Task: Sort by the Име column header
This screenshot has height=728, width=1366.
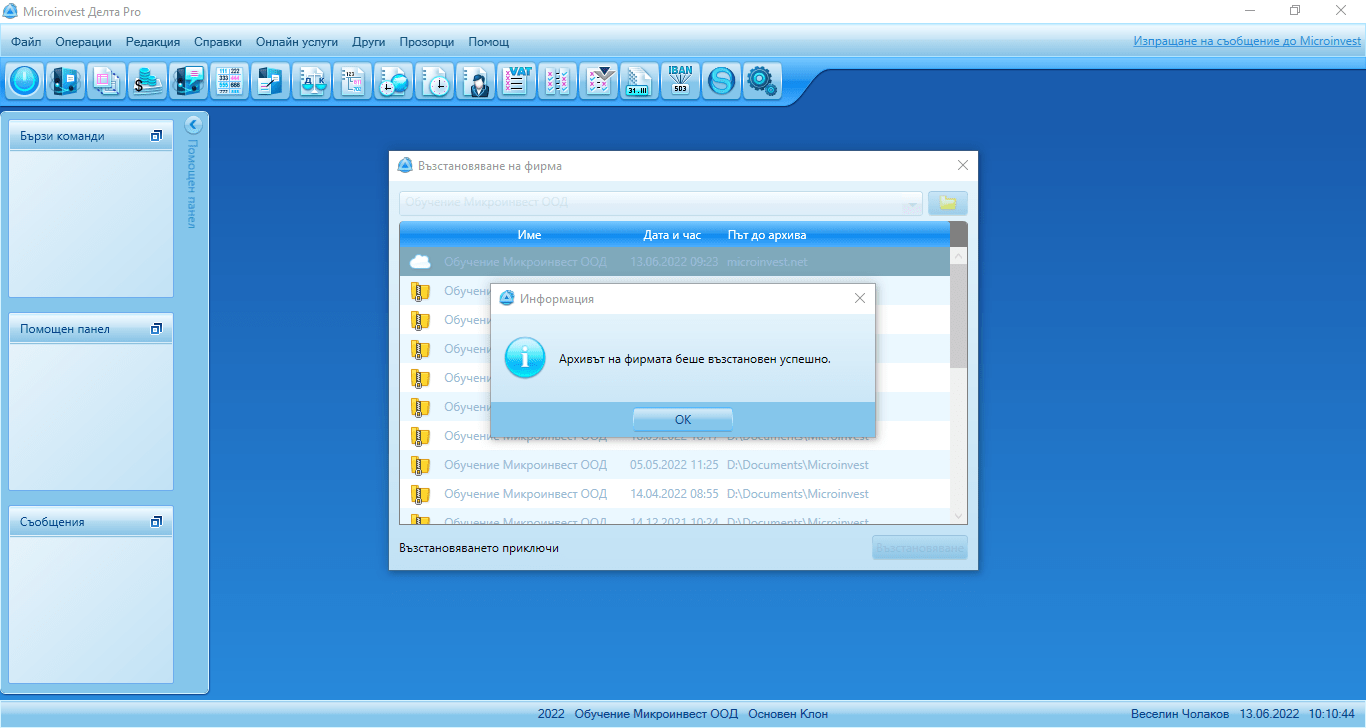Action: click(529, 235)
